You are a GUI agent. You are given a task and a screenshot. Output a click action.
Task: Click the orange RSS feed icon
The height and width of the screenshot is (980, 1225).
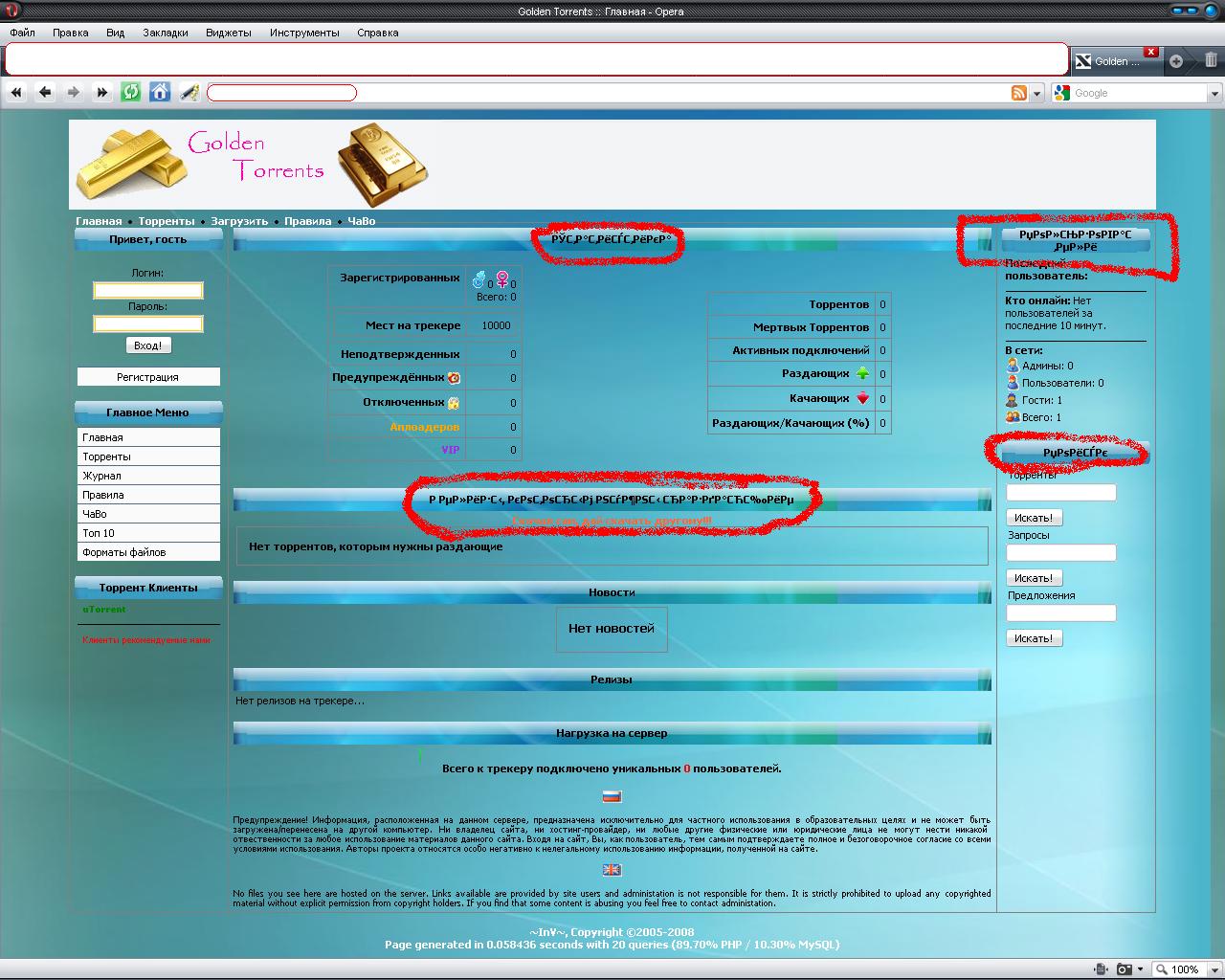(x=1019, y=93)
